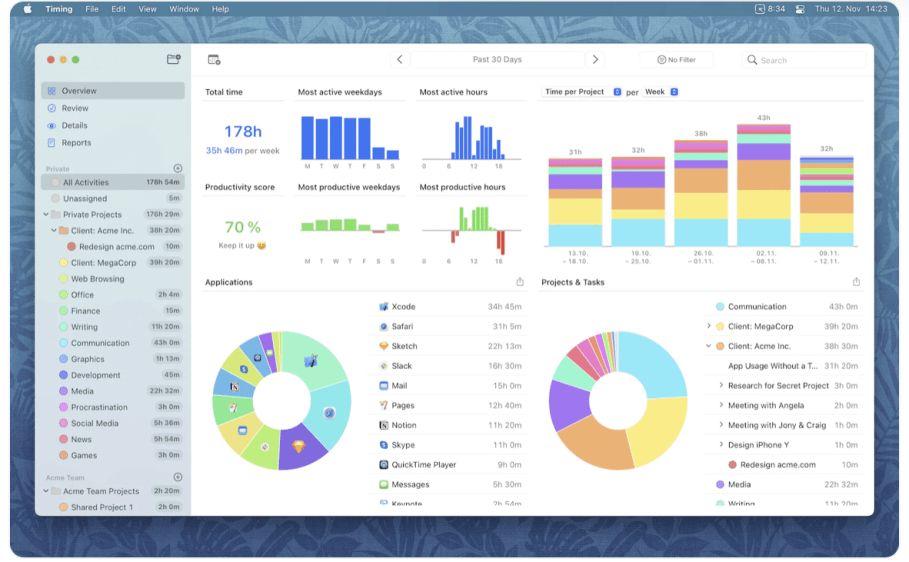Screen dimensions: 909x562
Task: Click the share icon beside Projects & Tasks
Action: (856, 282)
